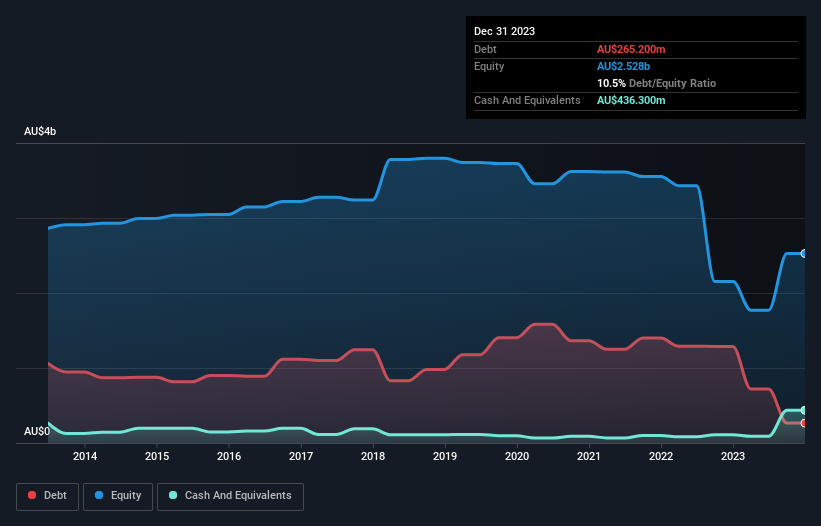
Task: Click the Equity row label in tooltip
Action: click(x=489, y=66)
